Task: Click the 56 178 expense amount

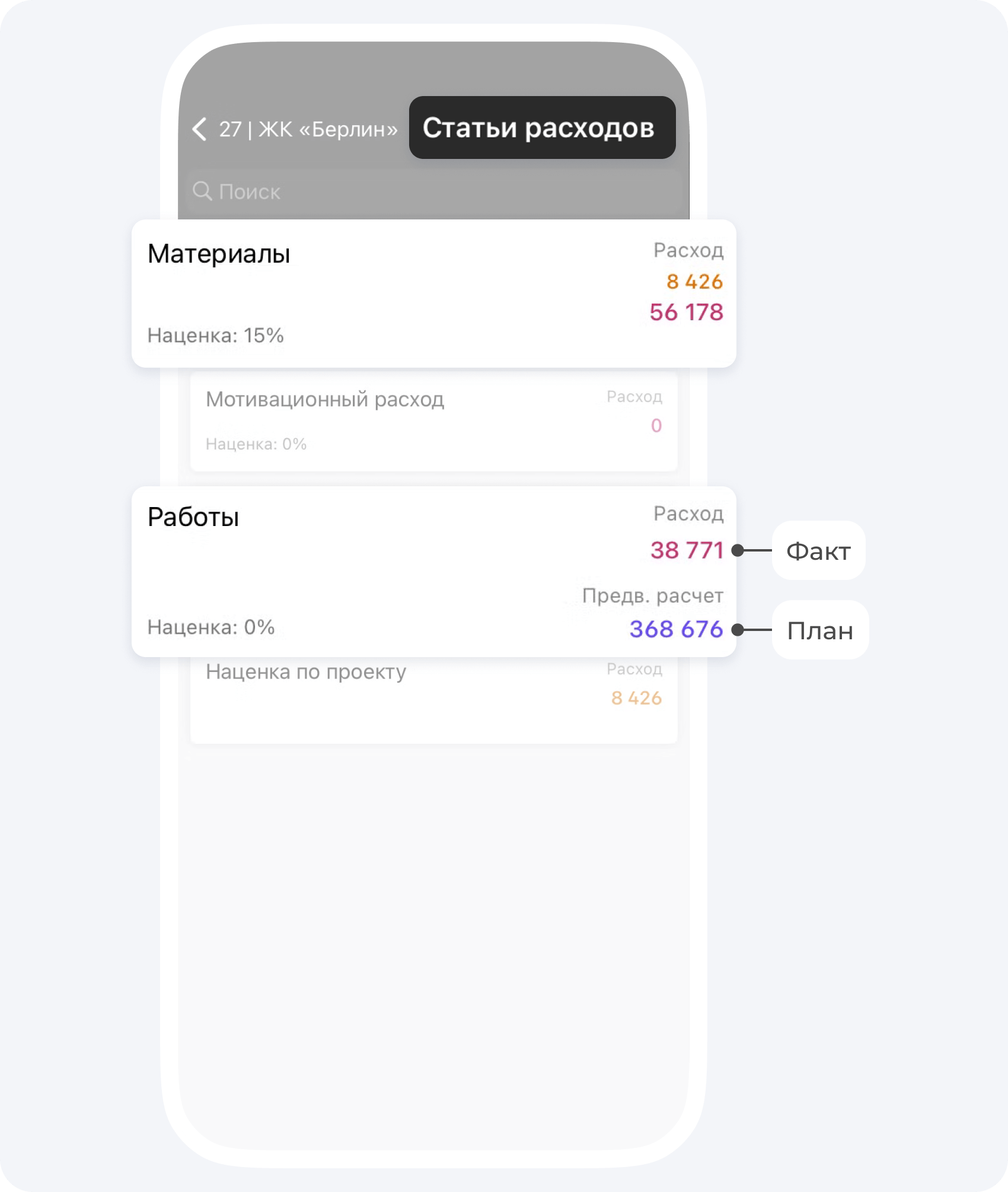Action: pos(686,313)
